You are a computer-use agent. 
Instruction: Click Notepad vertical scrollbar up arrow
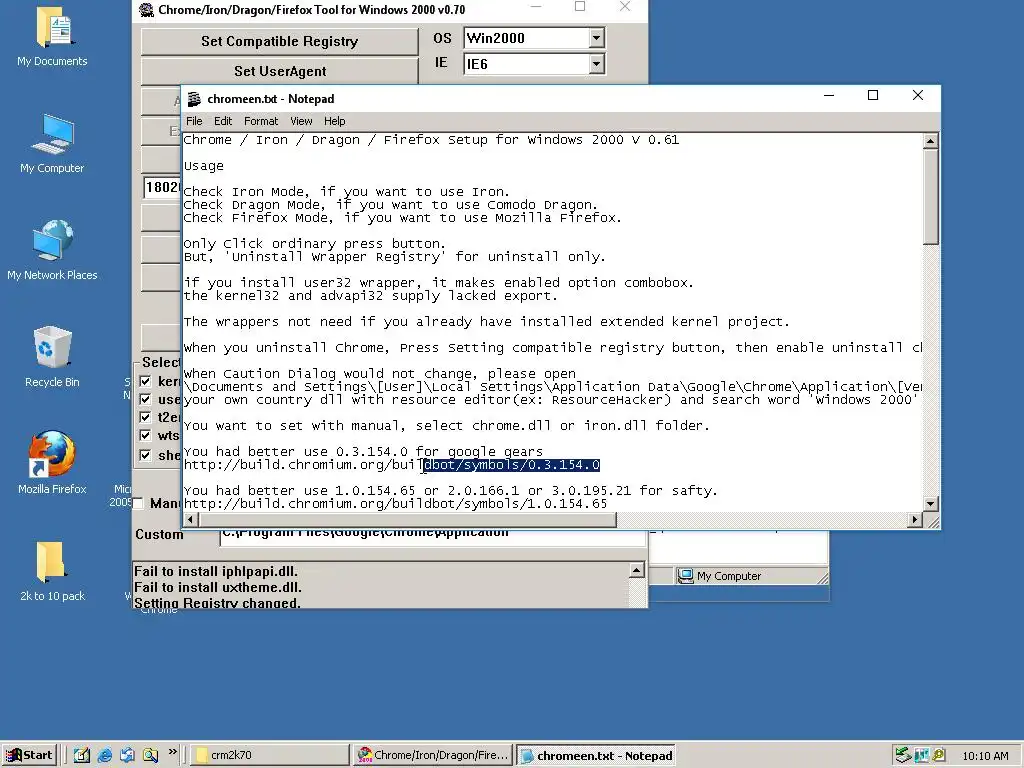coord(931,140)
